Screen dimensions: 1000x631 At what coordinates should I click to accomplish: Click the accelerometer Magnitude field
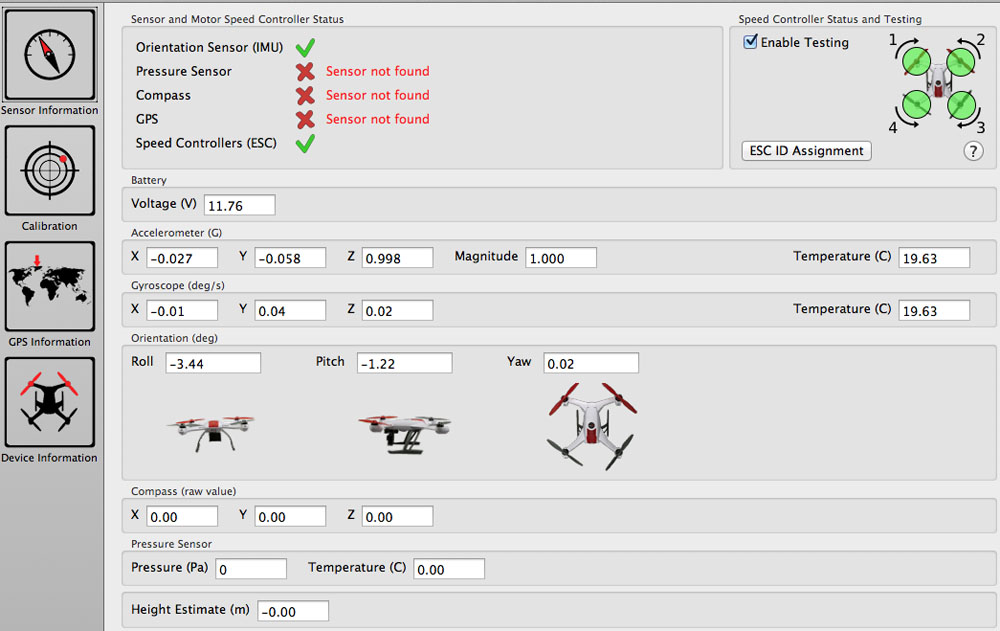coord(561,258)
